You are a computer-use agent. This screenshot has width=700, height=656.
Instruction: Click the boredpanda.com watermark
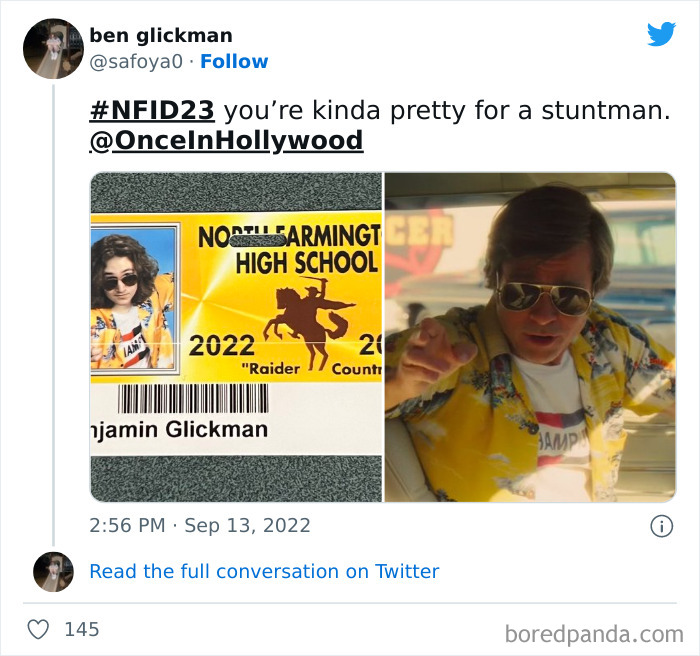point(594,634)
